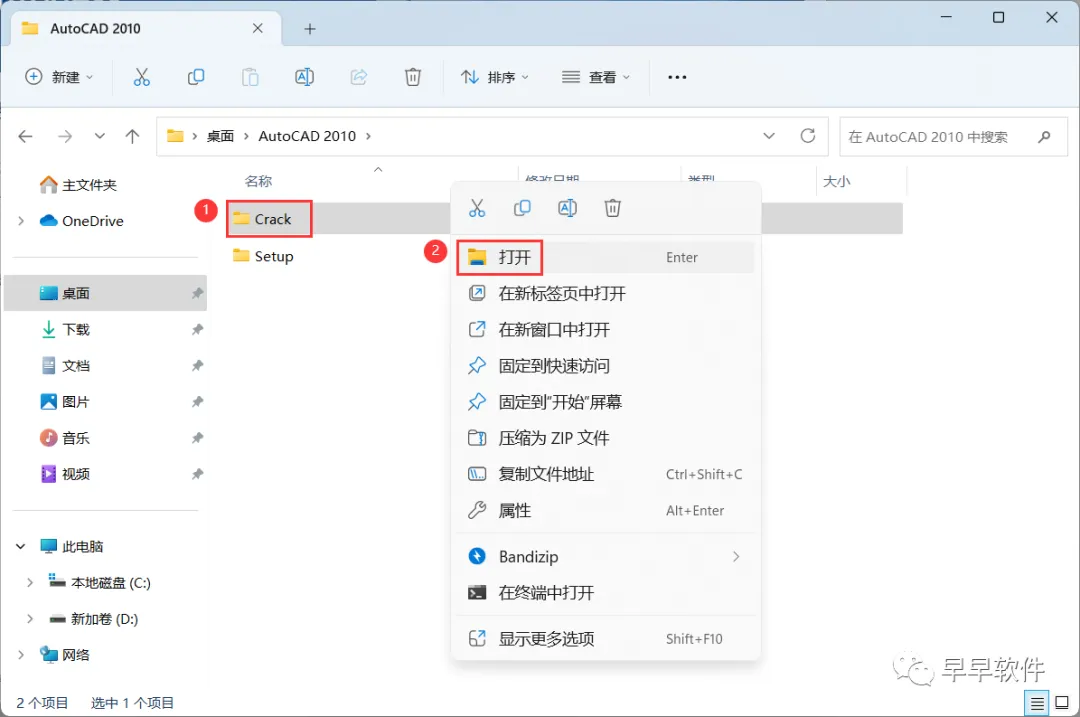Open the 排序 sort dropdown
This screenshot has height=717, width=1080.
click(495, 77)
